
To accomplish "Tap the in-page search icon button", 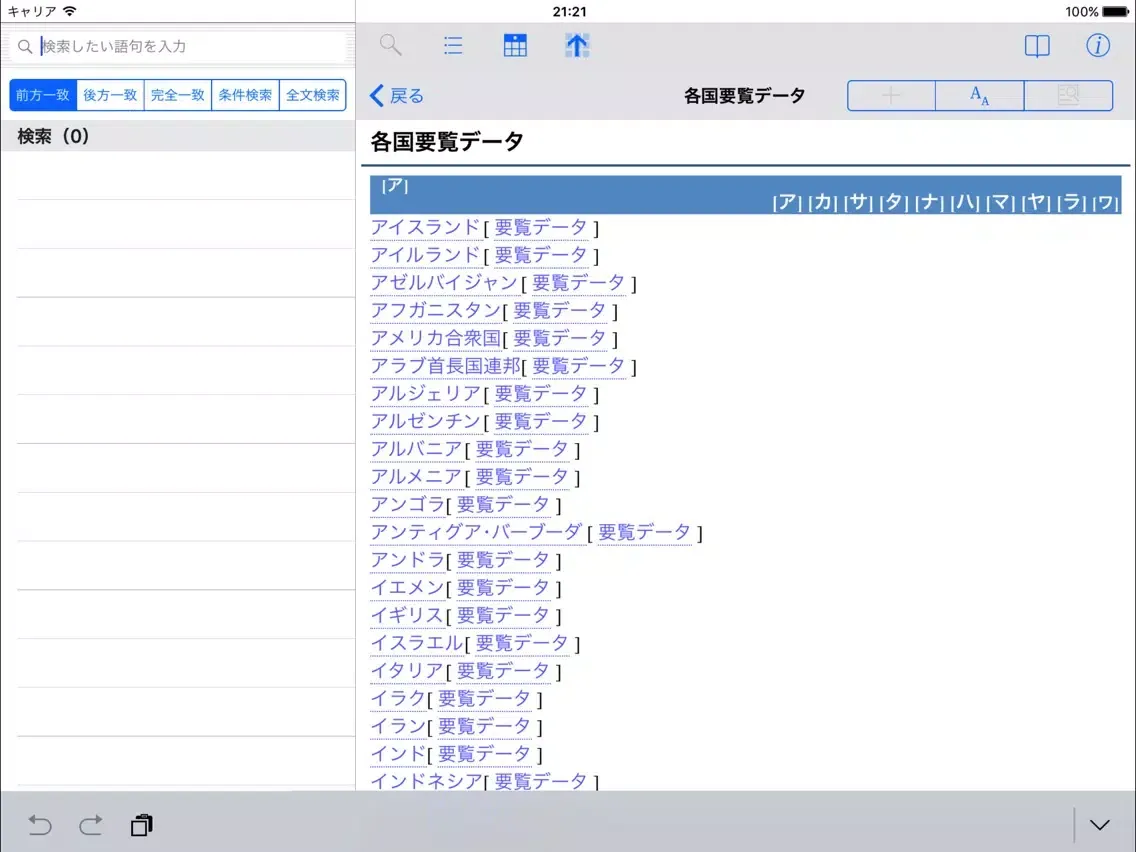I will (1069, 96).
